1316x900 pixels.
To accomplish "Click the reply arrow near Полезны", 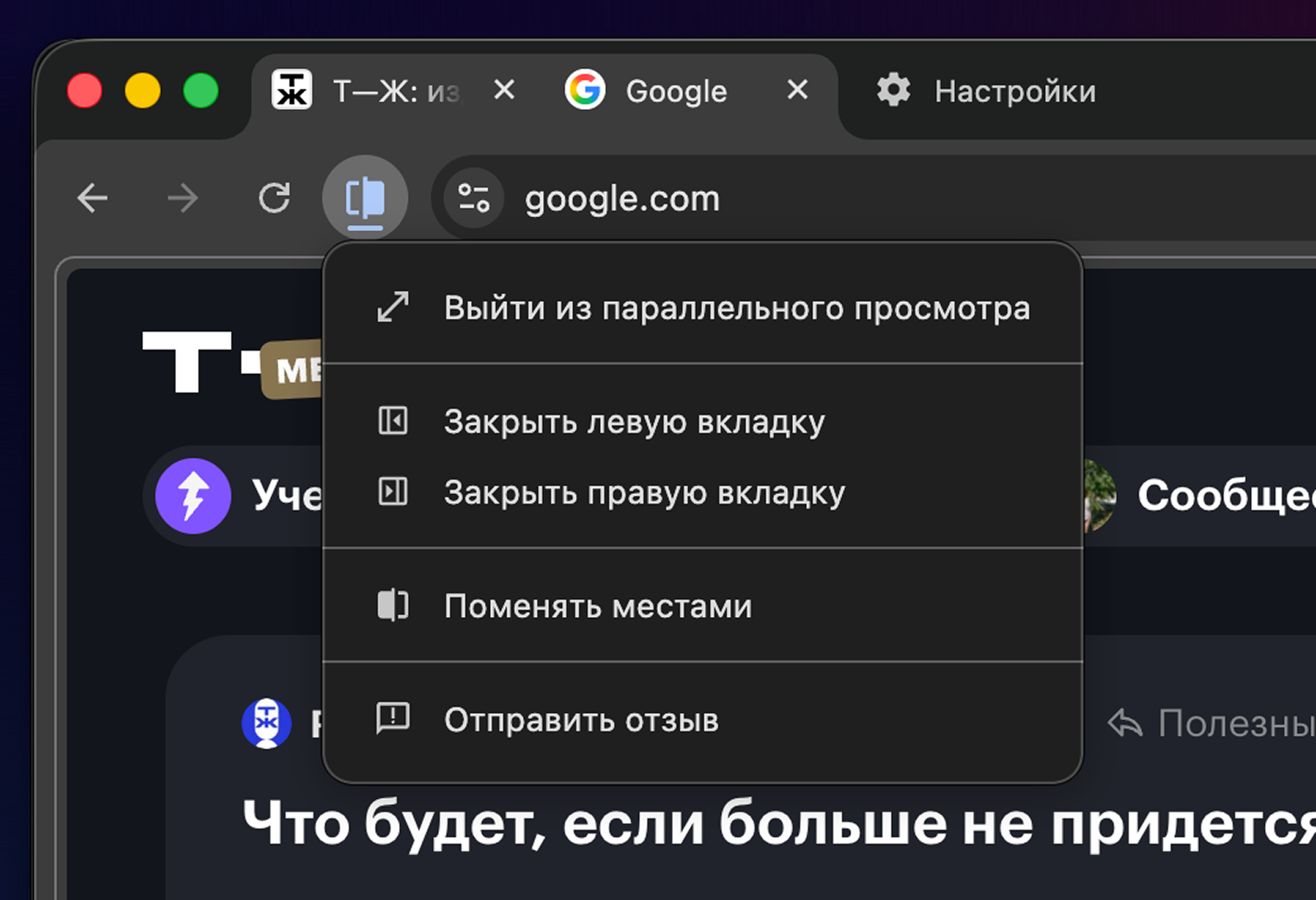I will point(1126,723).
